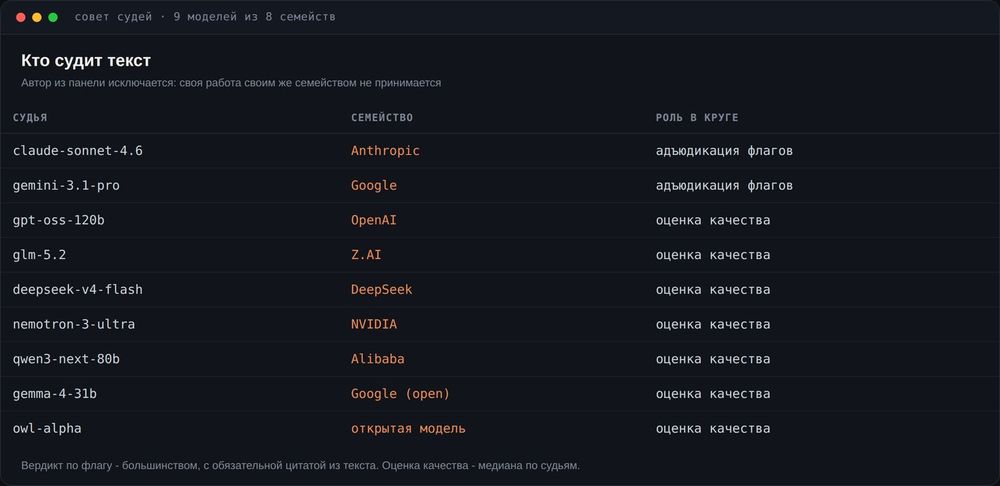The width and height of the screenshot is (1000, 486).
Task: Click the 'СЕМЕЙСТВО' column header
Action: (382, 118)
